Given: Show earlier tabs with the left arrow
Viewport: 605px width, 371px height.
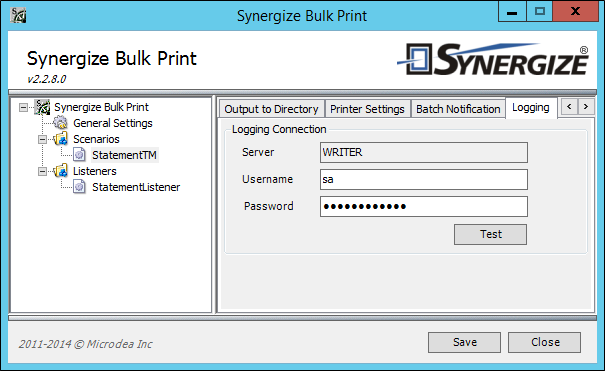Looking at the screenshot, I should [x=569, y=106].
